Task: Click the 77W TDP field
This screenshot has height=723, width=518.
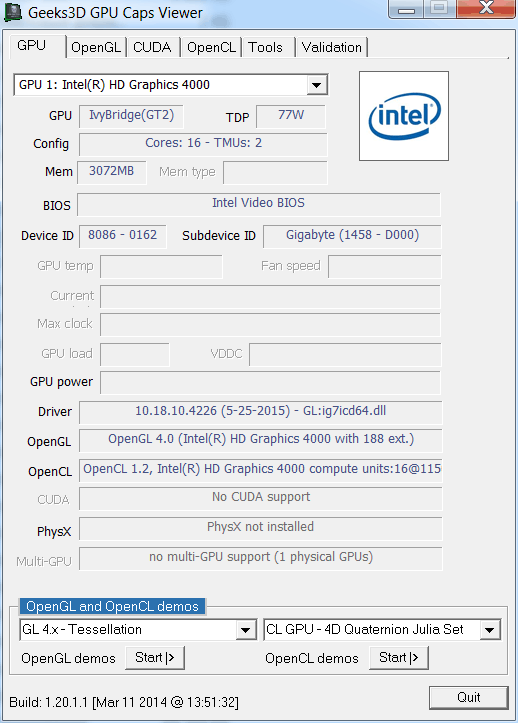Action: tap(291, 116)
